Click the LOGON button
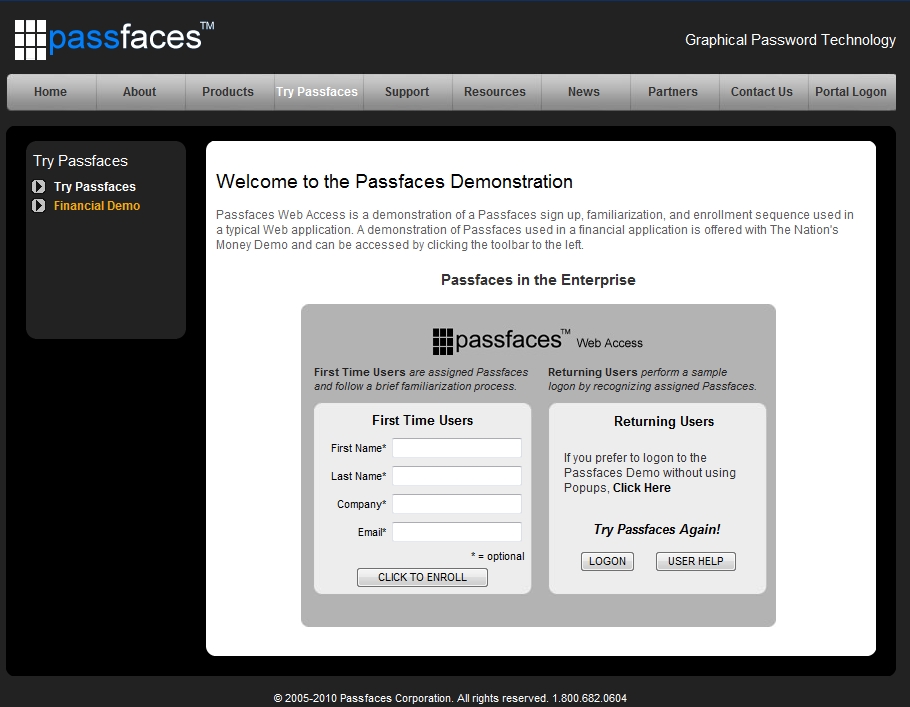Image resolution: width=910 pixels, height=707 pixels. [608, 561]
